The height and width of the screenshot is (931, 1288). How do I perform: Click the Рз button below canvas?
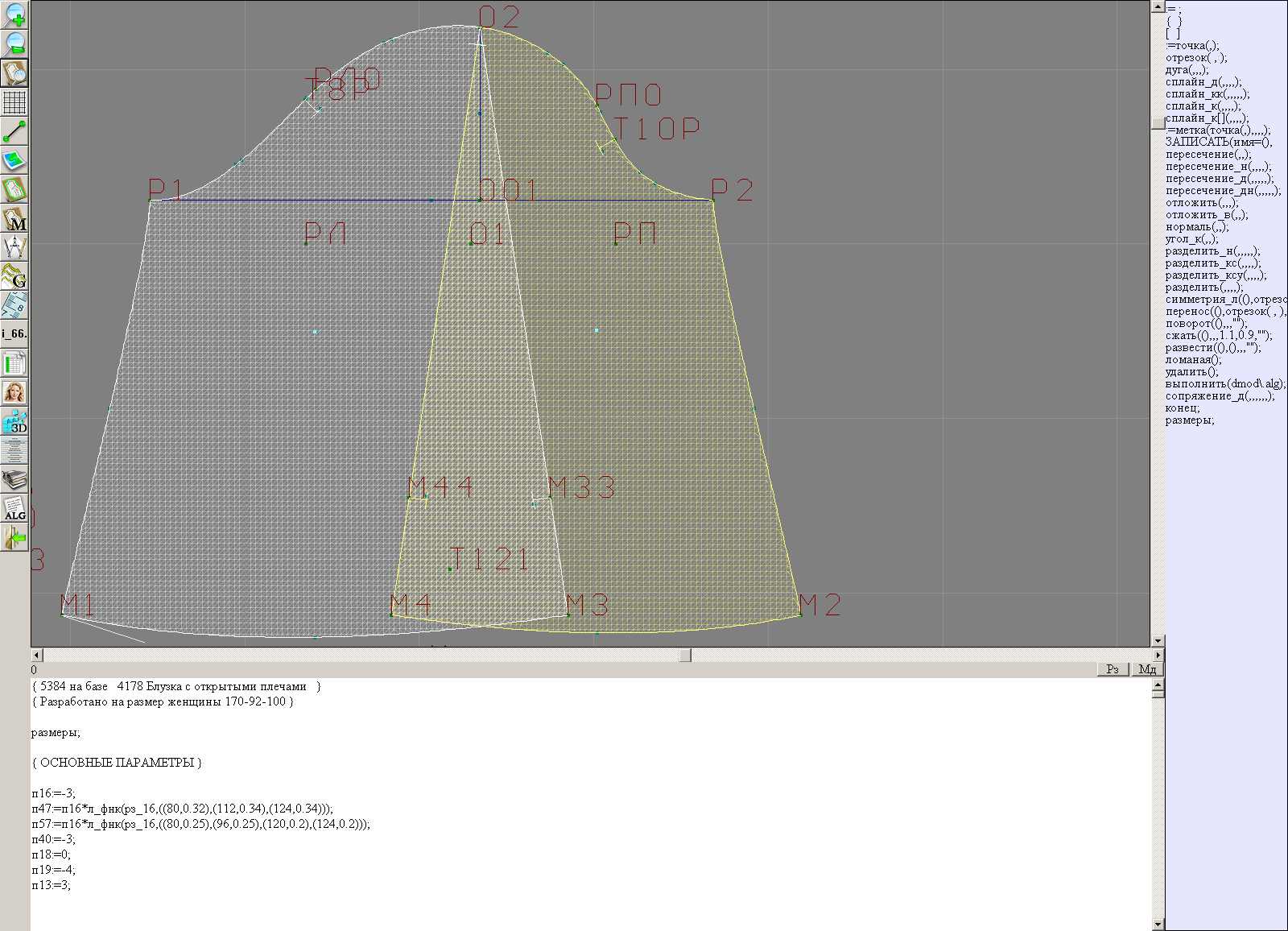pos(1113,669)
